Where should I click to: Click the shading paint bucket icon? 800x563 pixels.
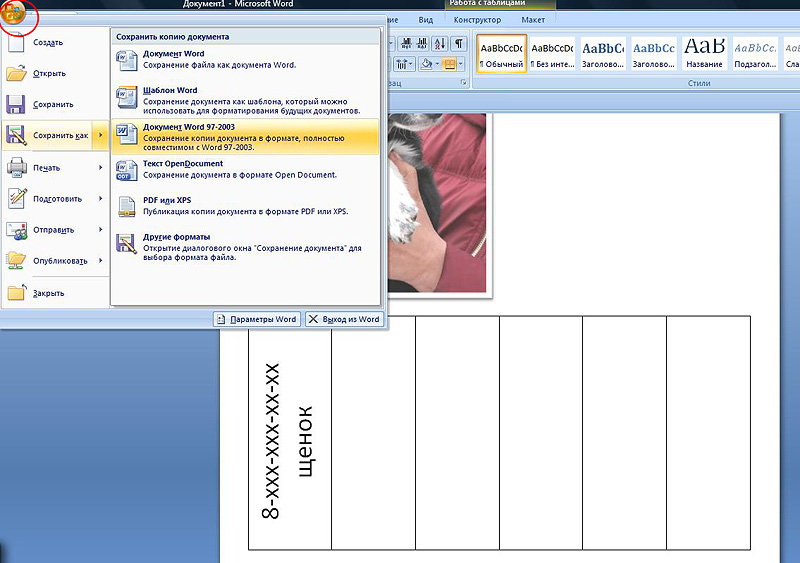point(427,64)
